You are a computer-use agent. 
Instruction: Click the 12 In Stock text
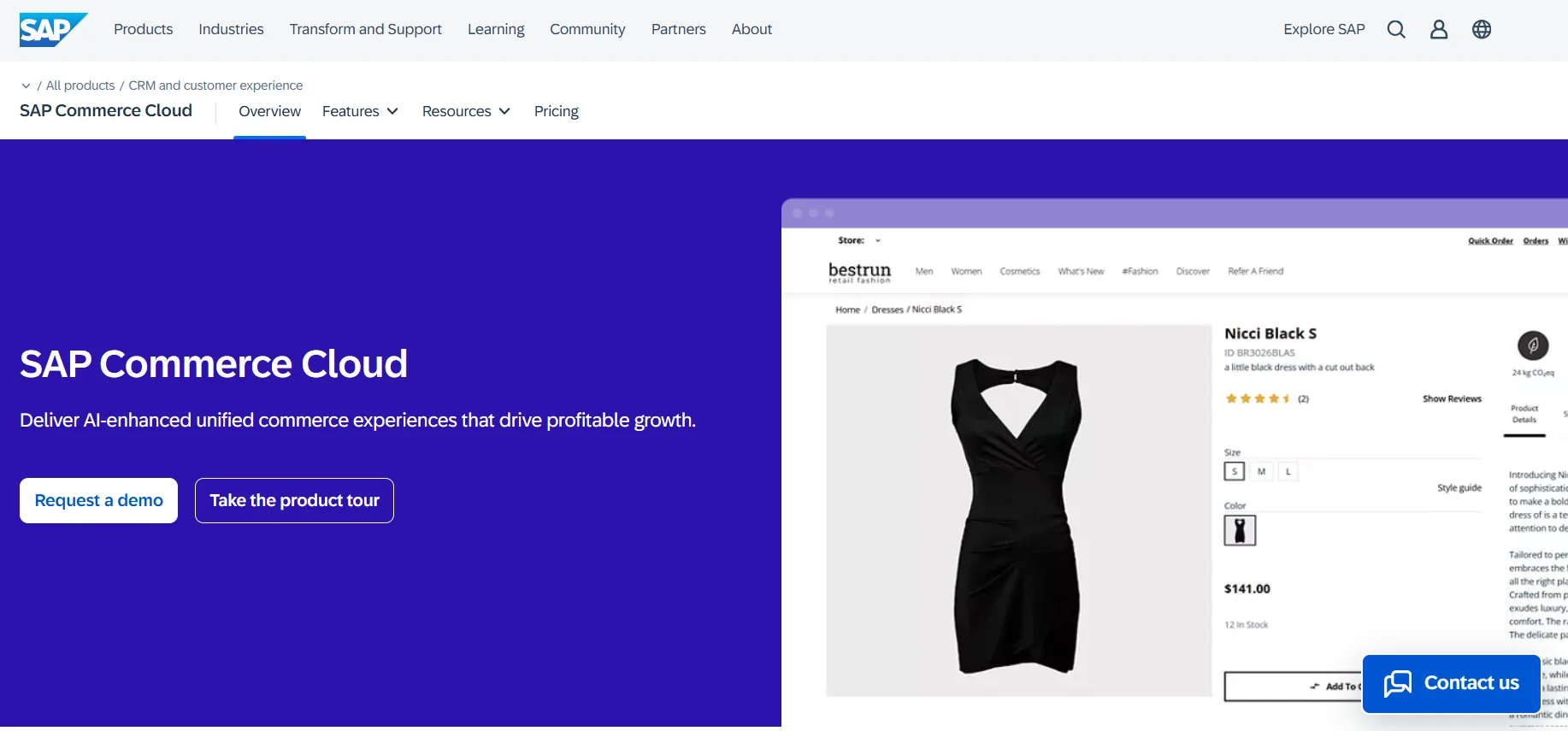(1246, 625)
